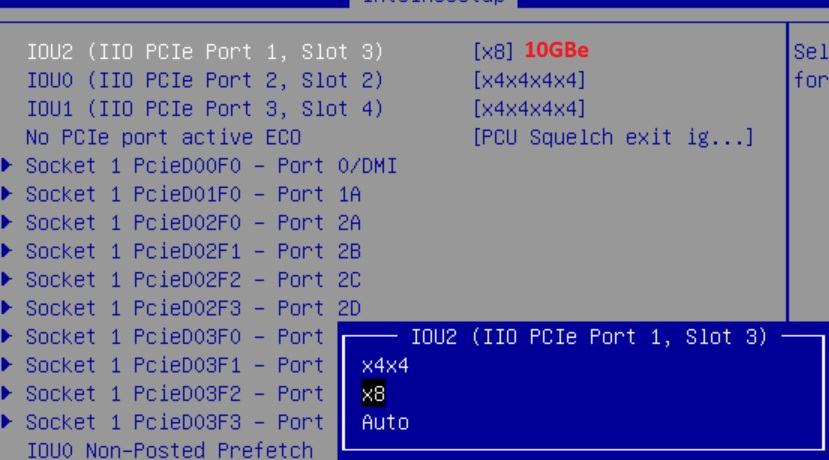Select IOU1 IIO PCIe Port 3 label
Image resolution: width=829 pixels, height=460 pixels.
pos(205,108)
